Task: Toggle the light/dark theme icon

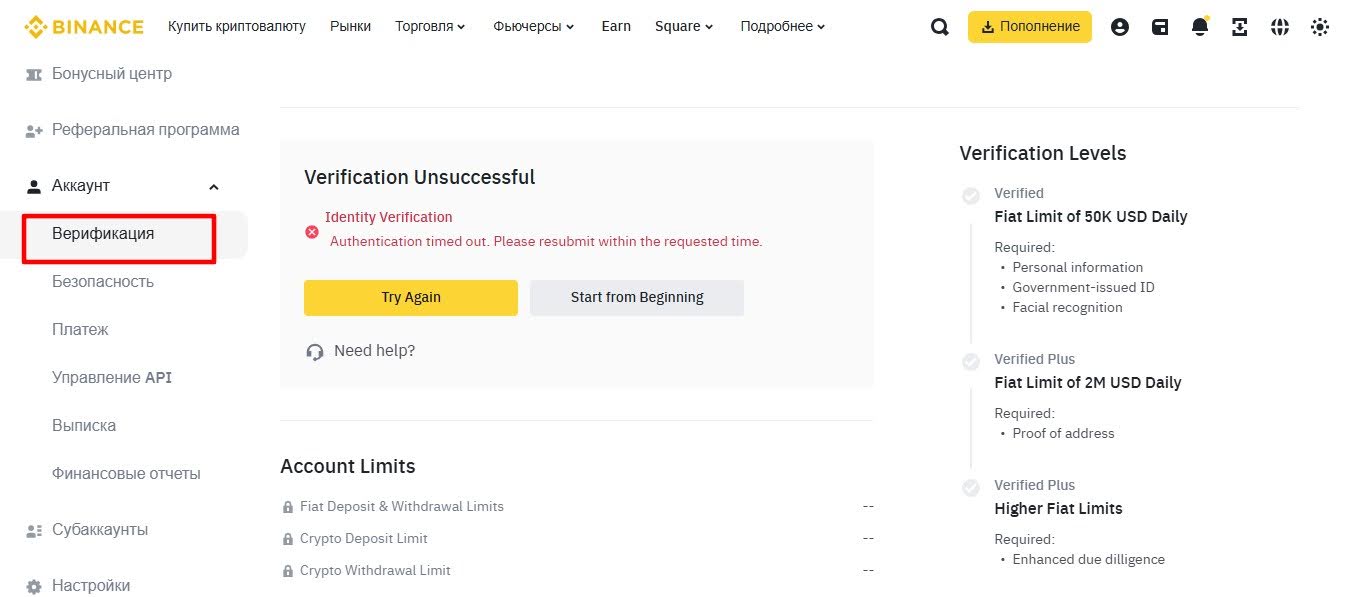Action: point(1320,27)
